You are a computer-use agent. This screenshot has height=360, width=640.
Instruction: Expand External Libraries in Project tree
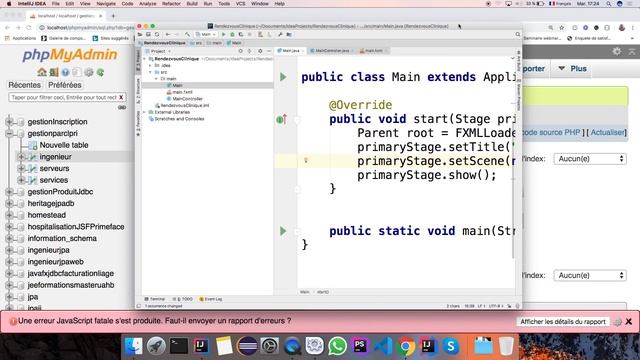coord(145,112)
